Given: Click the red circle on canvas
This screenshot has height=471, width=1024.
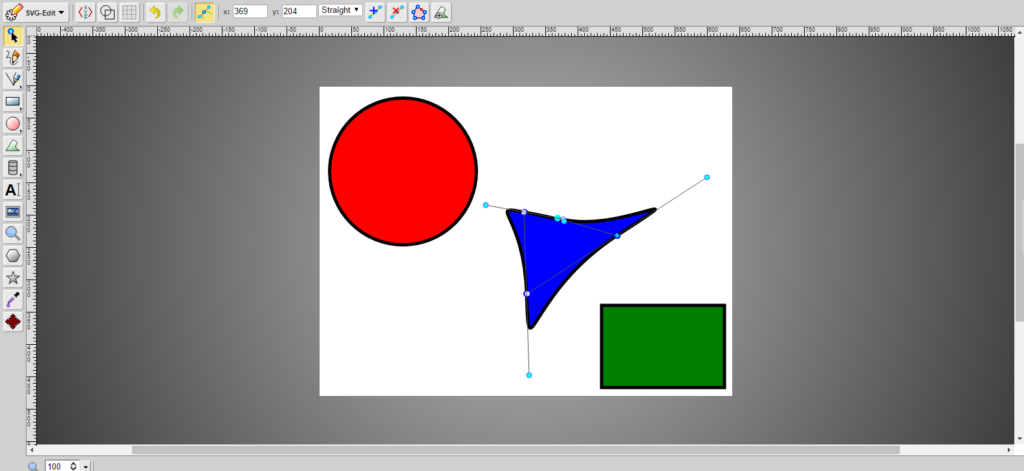Looking at the screenshot, I should coord(403,171).
